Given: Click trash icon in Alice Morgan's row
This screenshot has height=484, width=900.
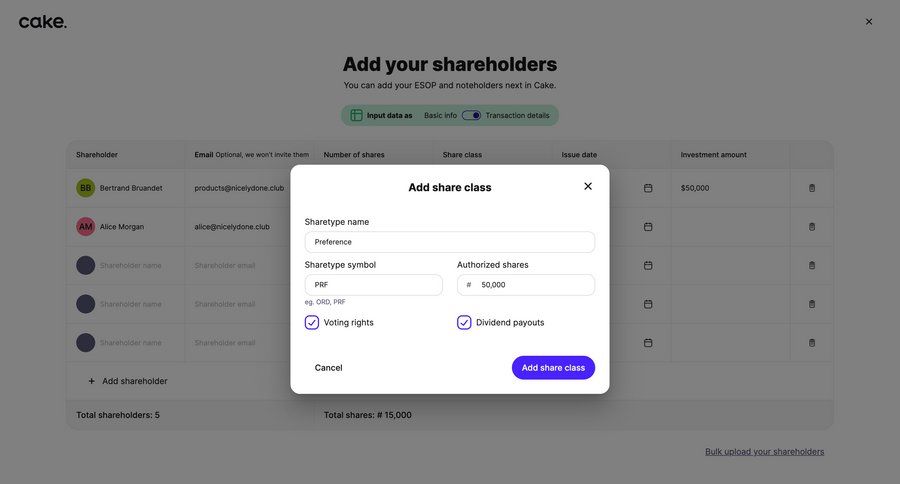Looking at the screenshot, I should 812,227.
